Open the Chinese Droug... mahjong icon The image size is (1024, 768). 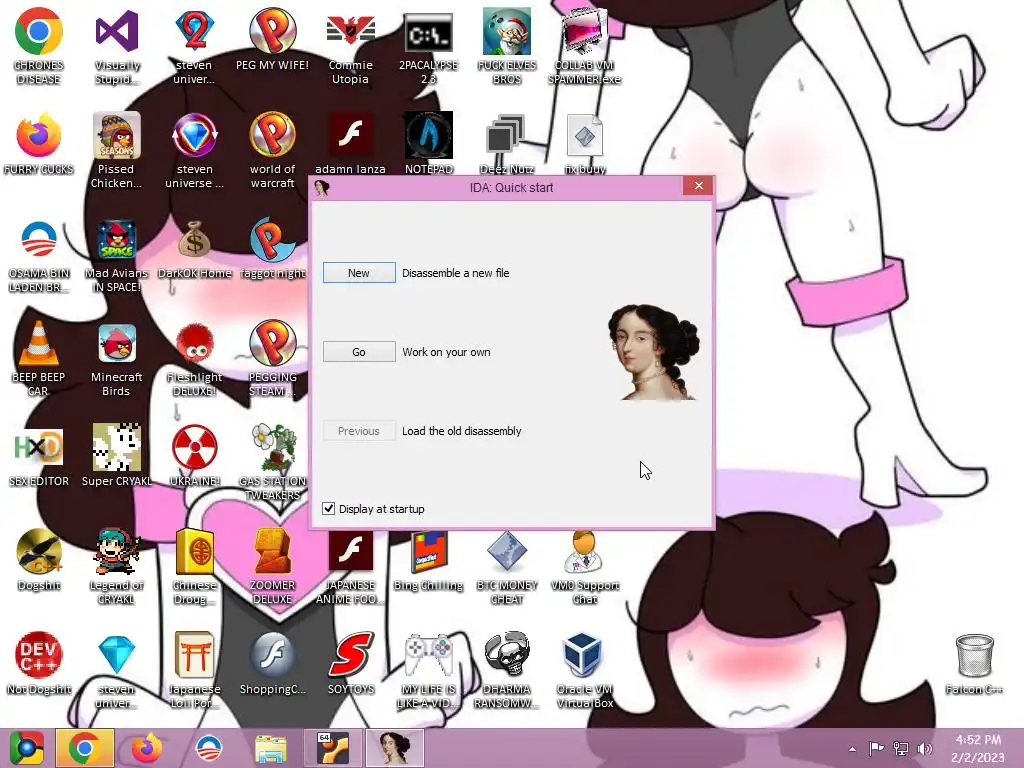(195, 566)
